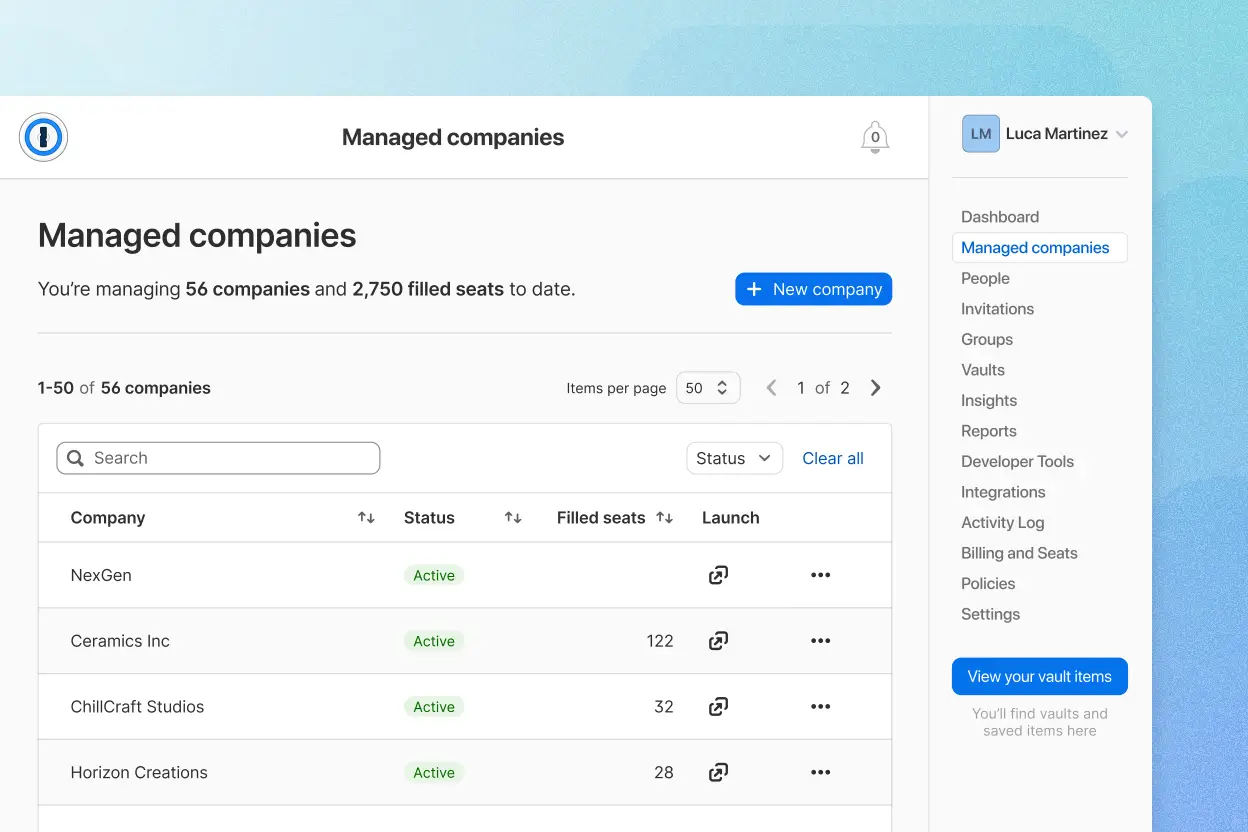The width and height of the screenshot is (1248, 832).
Task: Expand the Luca Martinez account menu
Action: pos(1122,134)
